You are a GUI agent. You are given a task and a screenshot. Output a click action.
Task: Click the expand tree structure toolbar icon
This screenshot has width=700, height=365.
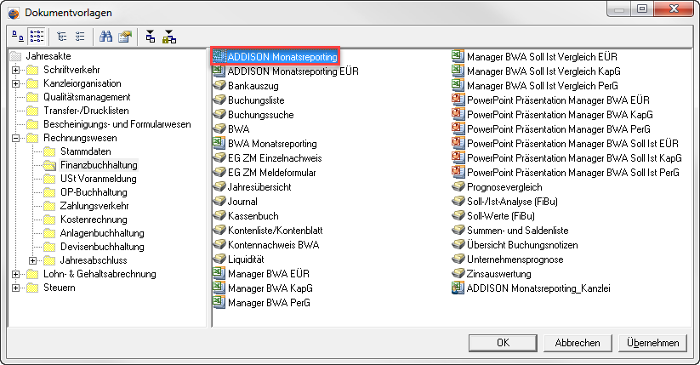click(62, 37)
